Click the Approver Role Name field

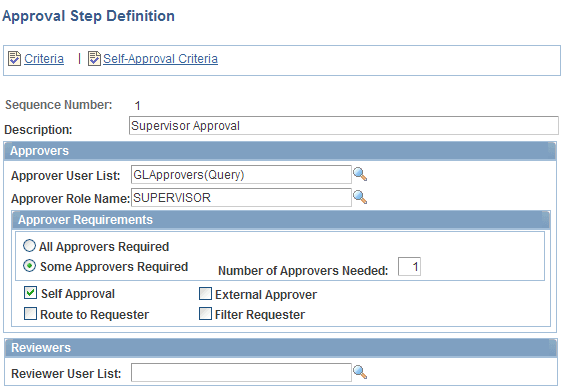pos(241,197)
